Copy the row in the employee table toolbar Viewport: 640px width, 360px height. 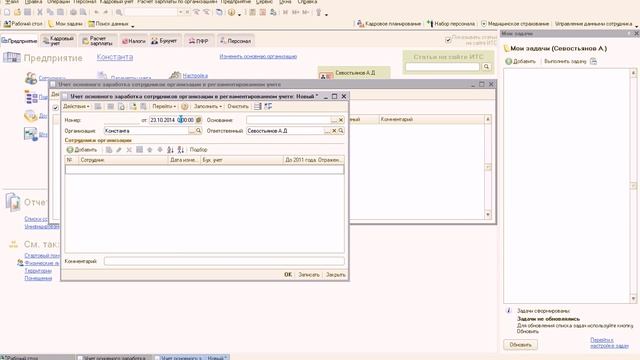click(109, 150)
